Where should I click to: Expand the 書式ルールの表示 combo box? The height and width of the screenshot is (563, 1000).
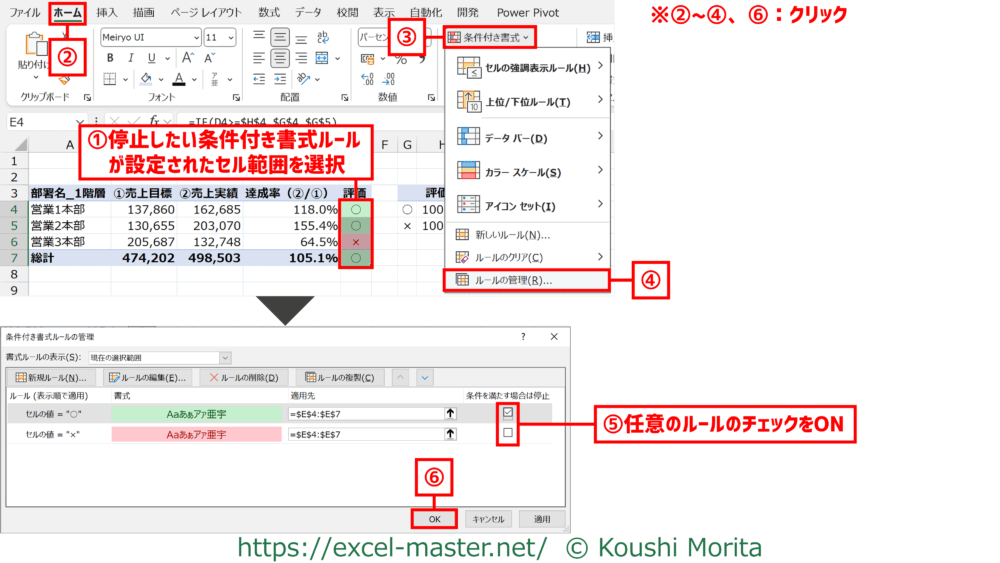pyautogui.click(x=224, y=357)
